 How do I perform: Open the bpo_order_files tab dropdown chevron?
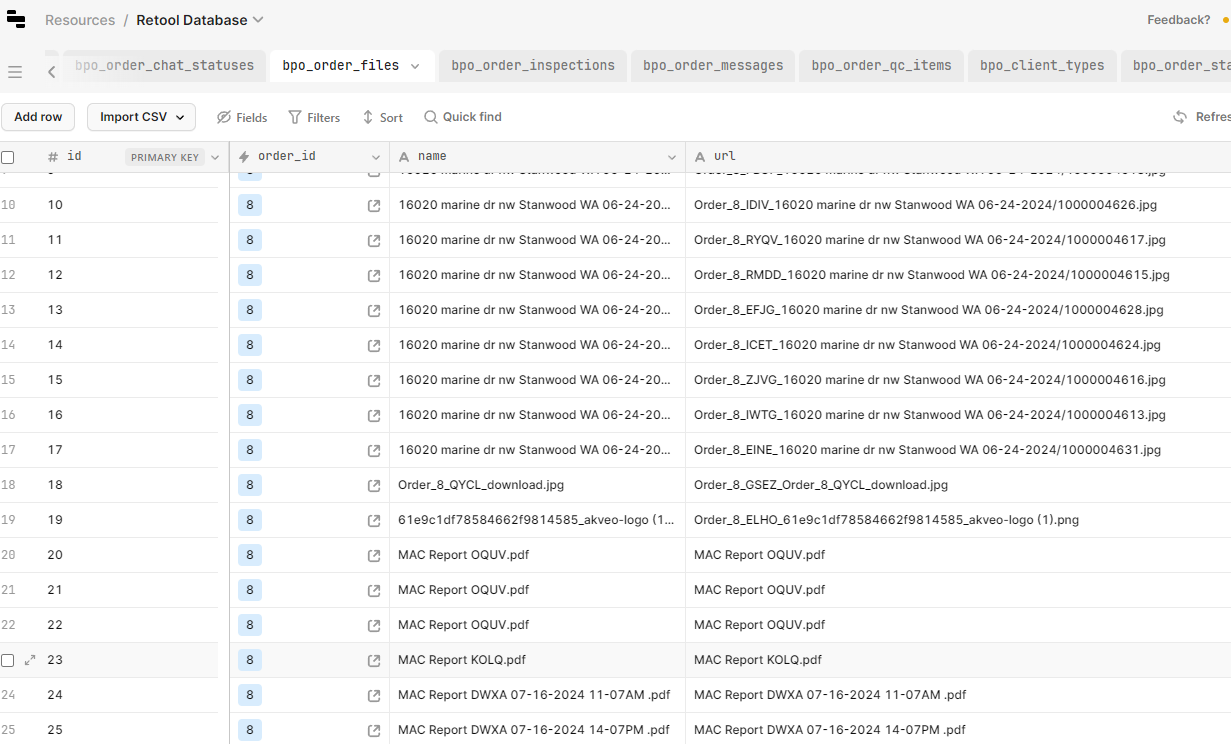[x=416, y=66]
